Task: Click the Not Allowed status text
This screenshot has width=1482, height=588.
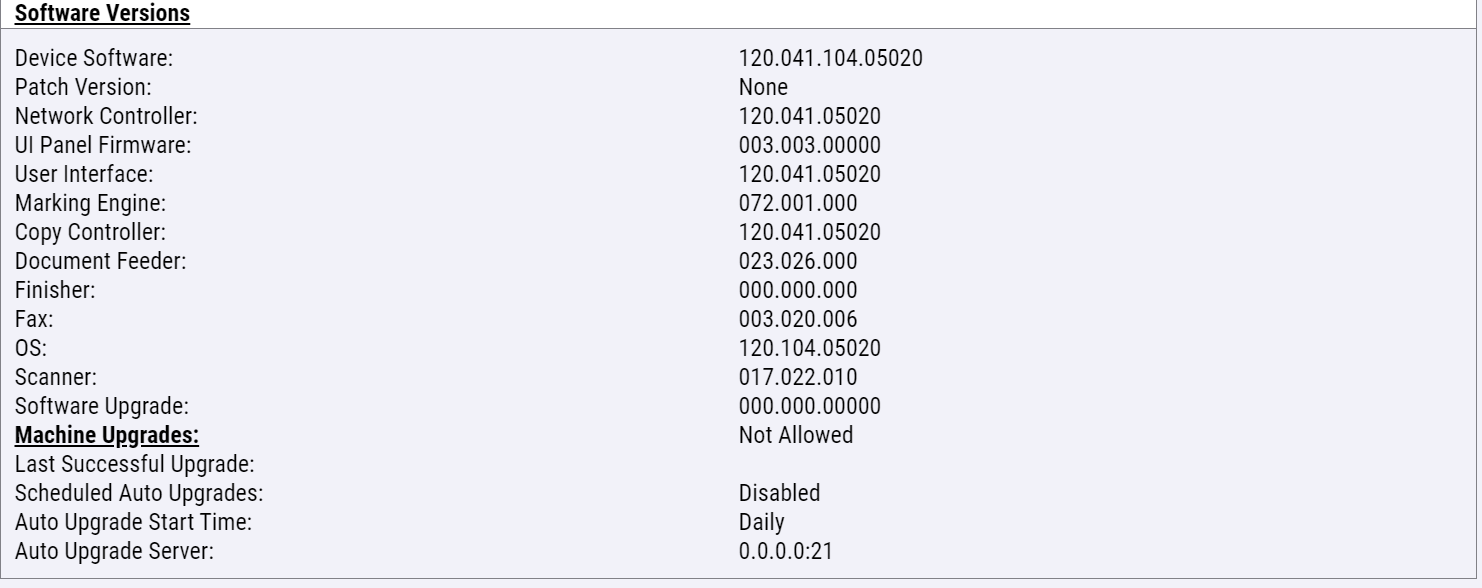Action: click(796, 435)
